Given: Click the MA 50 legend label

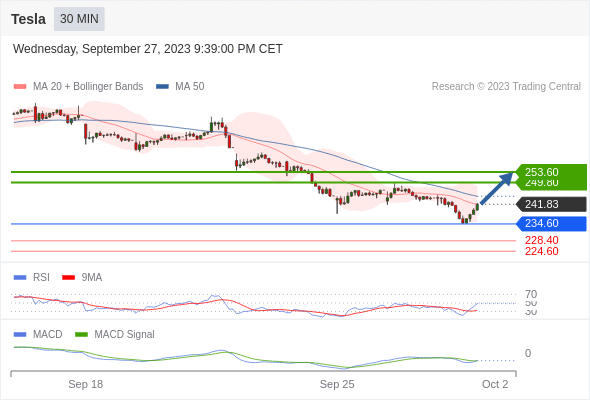Looking at the screenshot, I should point(190,87).
